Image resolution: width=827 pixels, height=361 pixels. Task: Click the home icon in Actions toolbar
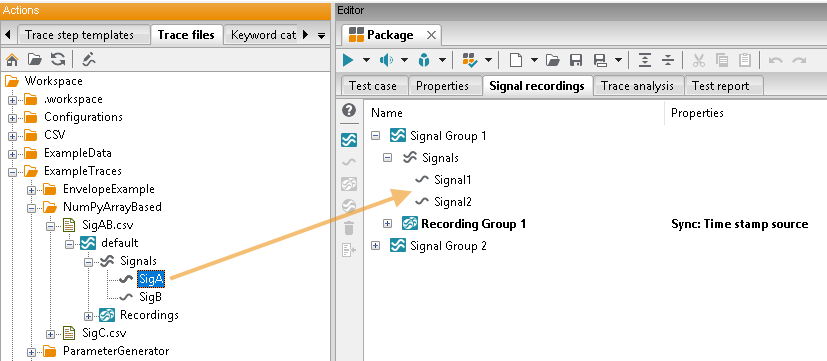pyautogui.click(x=12, y=59)
